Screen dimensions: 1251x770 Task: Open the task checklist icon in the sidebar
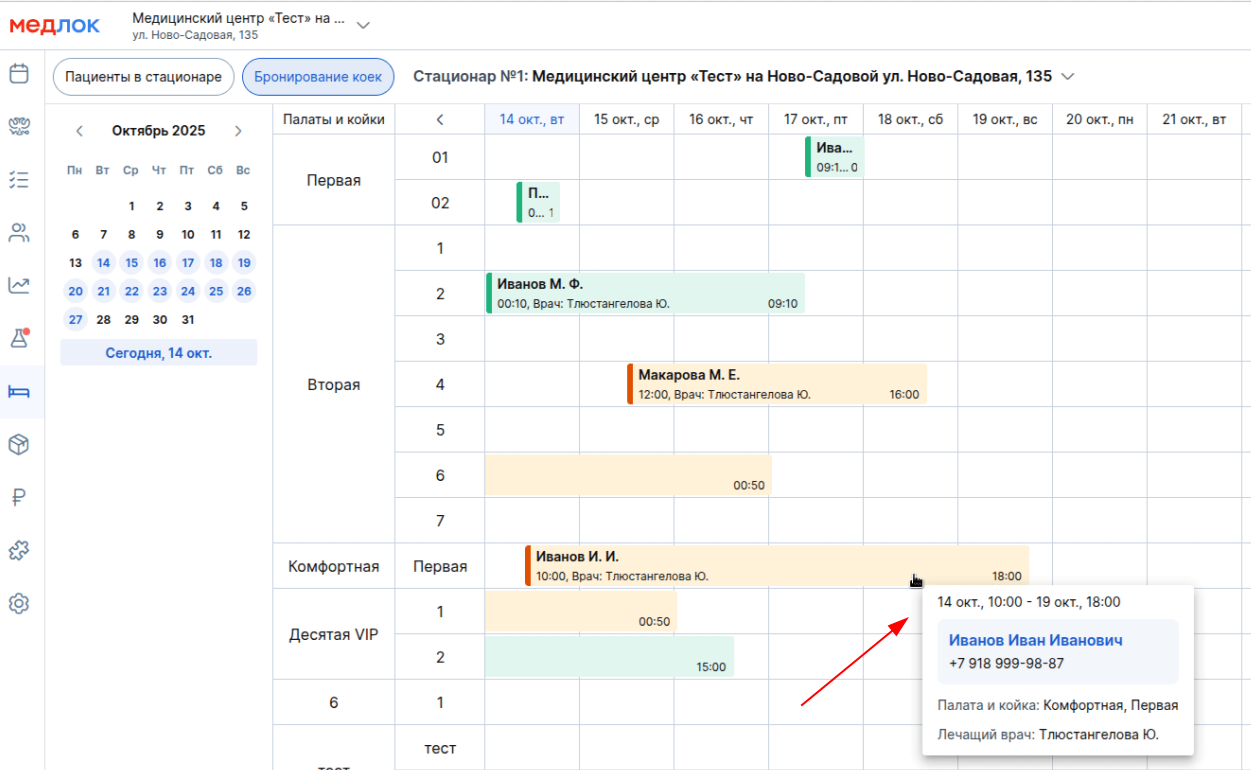[19, 180]
